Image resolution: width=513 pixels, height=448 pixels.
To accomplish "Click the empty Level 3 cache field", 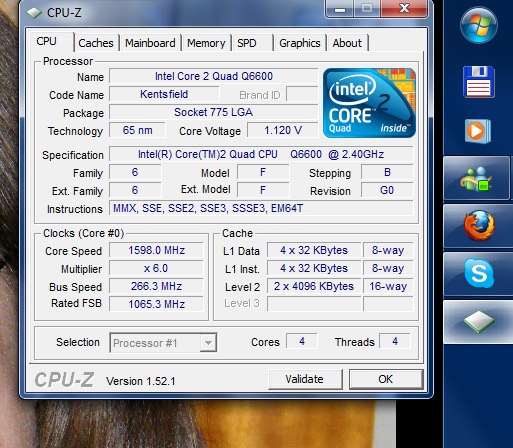I will 314,304.
